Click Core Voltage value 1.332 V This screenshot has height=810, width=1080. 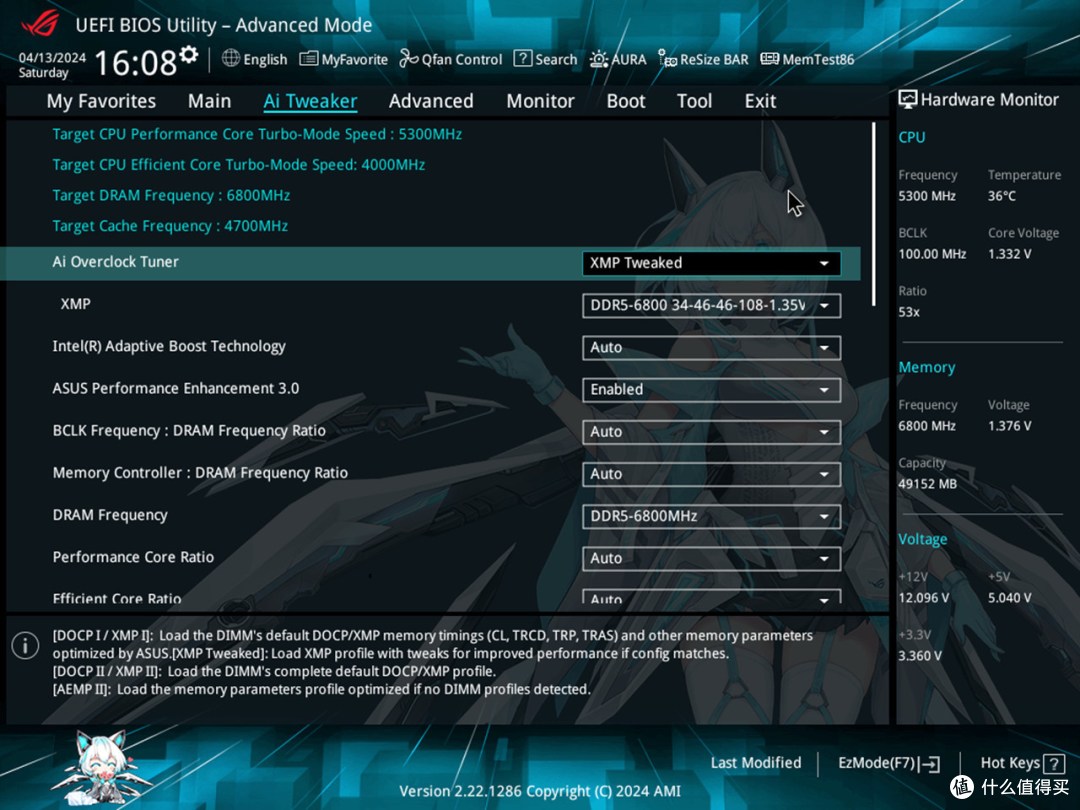pyautogui.click(x=1009, y=254)
